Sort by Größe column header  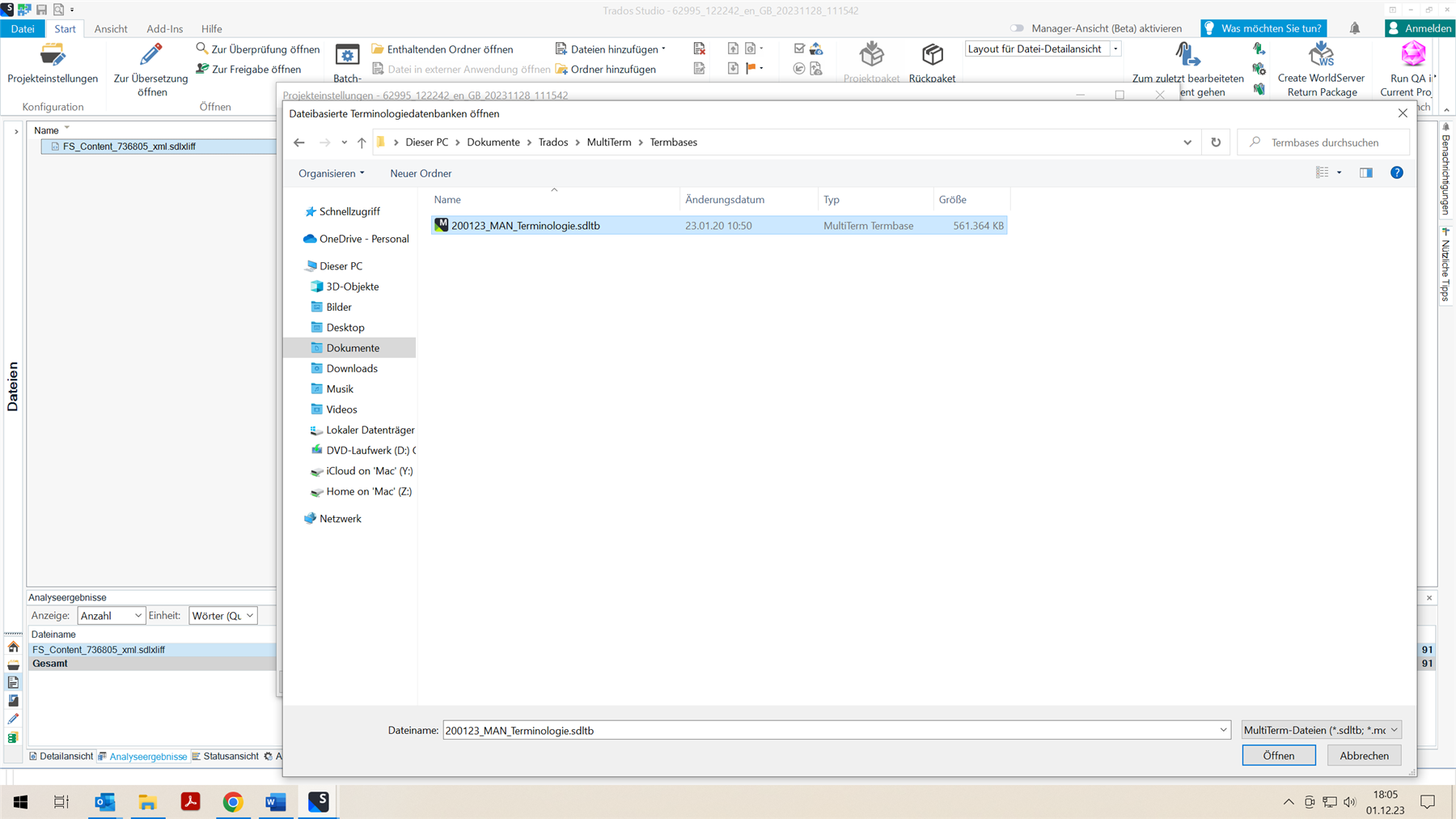coord(971,200)
